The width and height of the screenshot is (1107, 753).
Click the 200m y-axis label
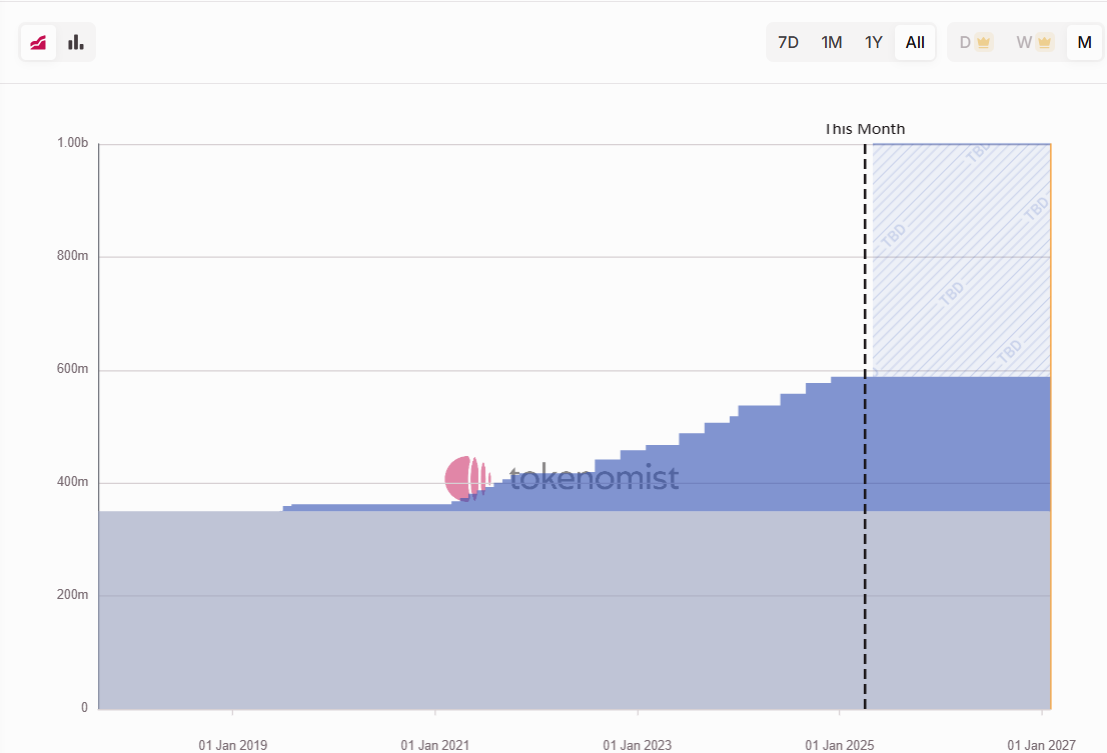[x=73, y=594]
